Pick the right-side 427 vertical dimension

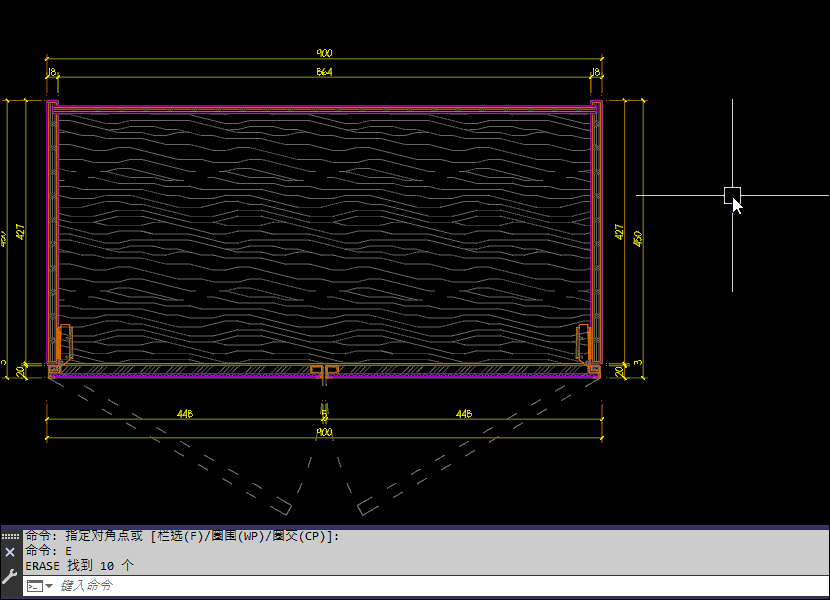coord(618,233)
